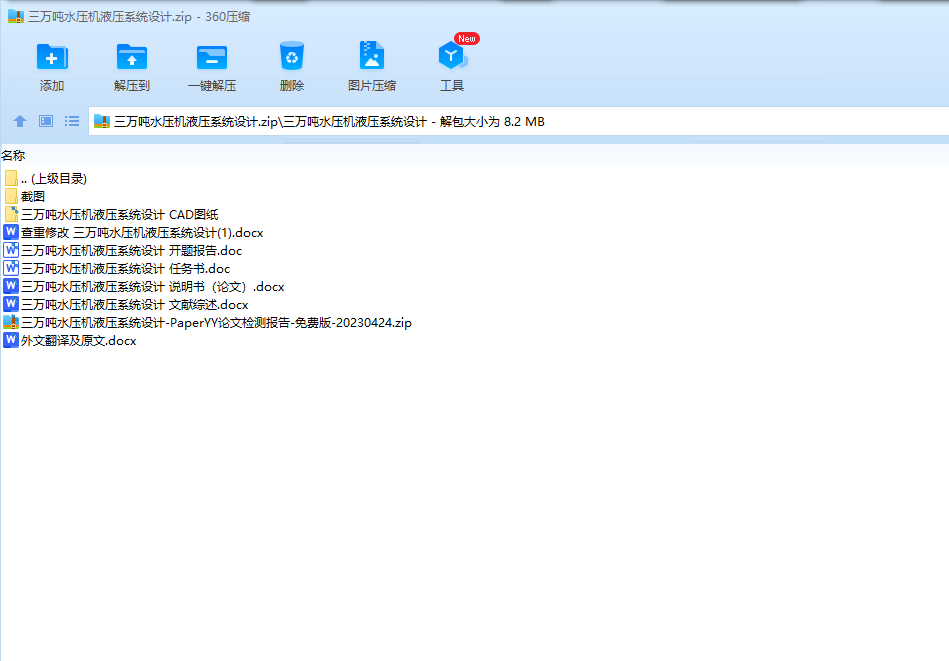
Task: Select the row .. (上级目录)
Action: pos(54,179)
